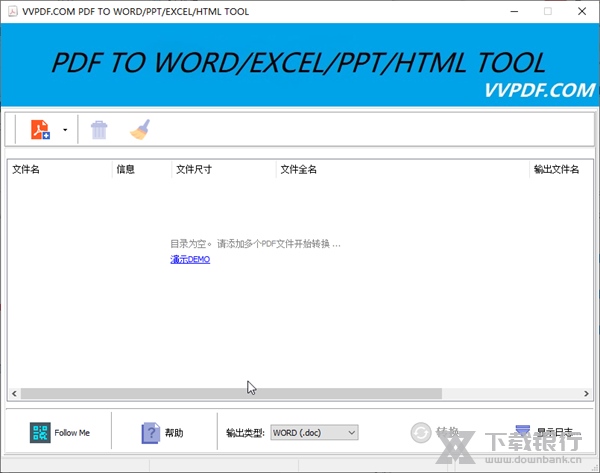
Task: Click the 目录为空 empty list message
Action: coord(255,244)
